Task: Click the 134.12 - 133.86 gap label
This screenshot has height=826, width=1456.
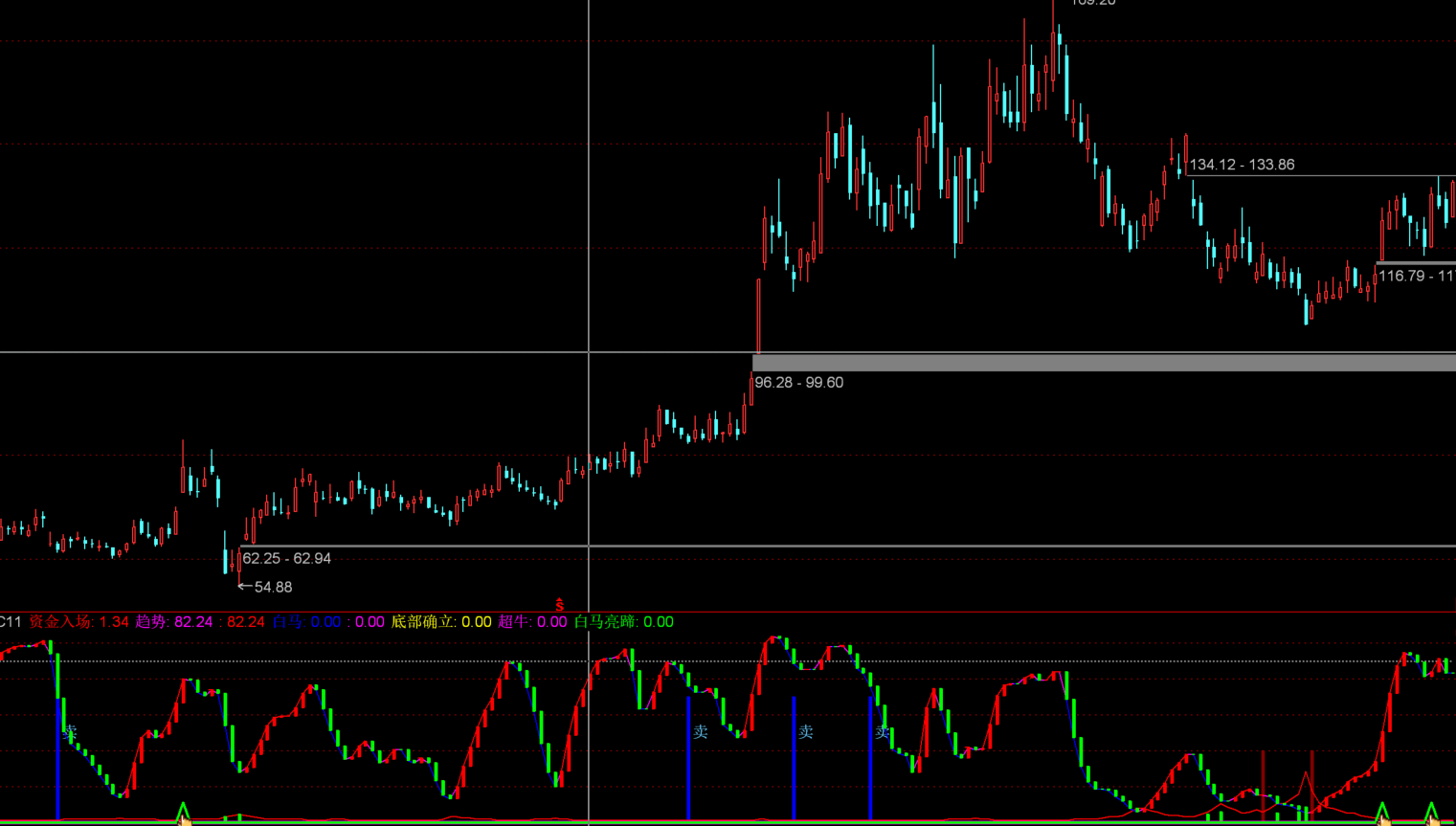Action: click(x=1241, y=165)
